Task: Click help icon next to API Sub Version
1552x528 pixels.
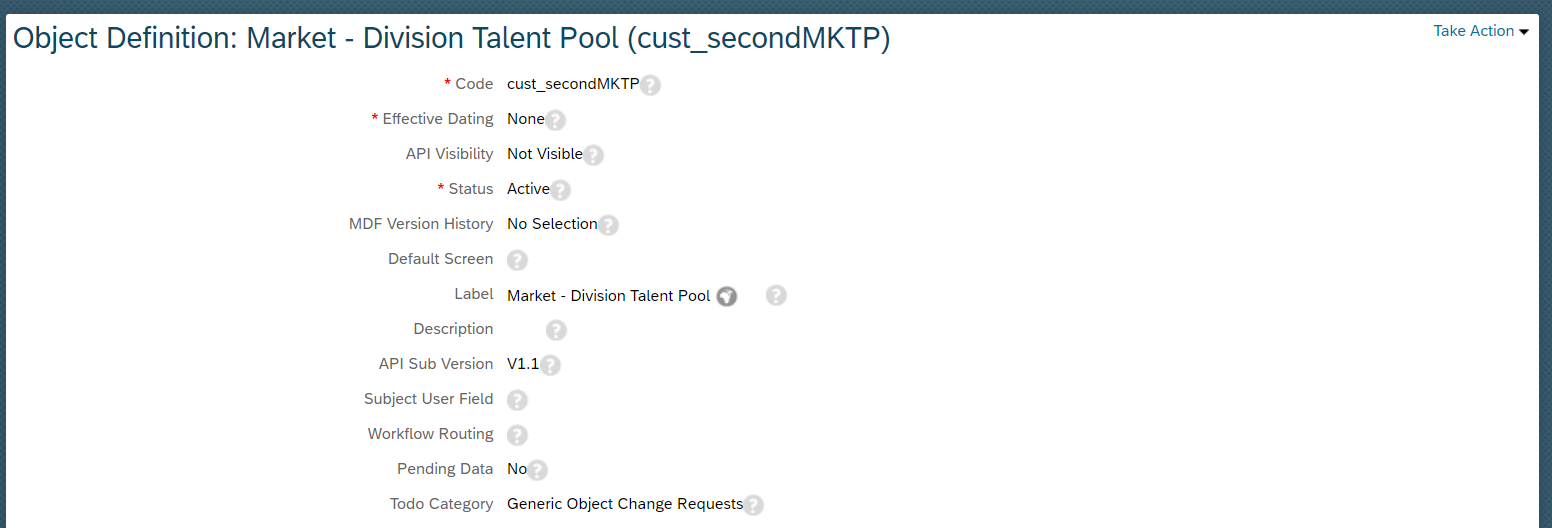Action: pyautogui.click(x=550, y=365)
